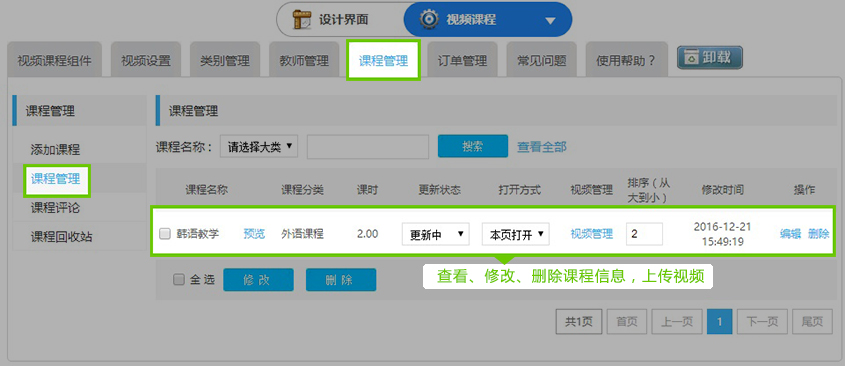Switch to the 视频课程组件 tab
Image resolution: width=845 pixels, height=366 pixels.
(54, 60)
